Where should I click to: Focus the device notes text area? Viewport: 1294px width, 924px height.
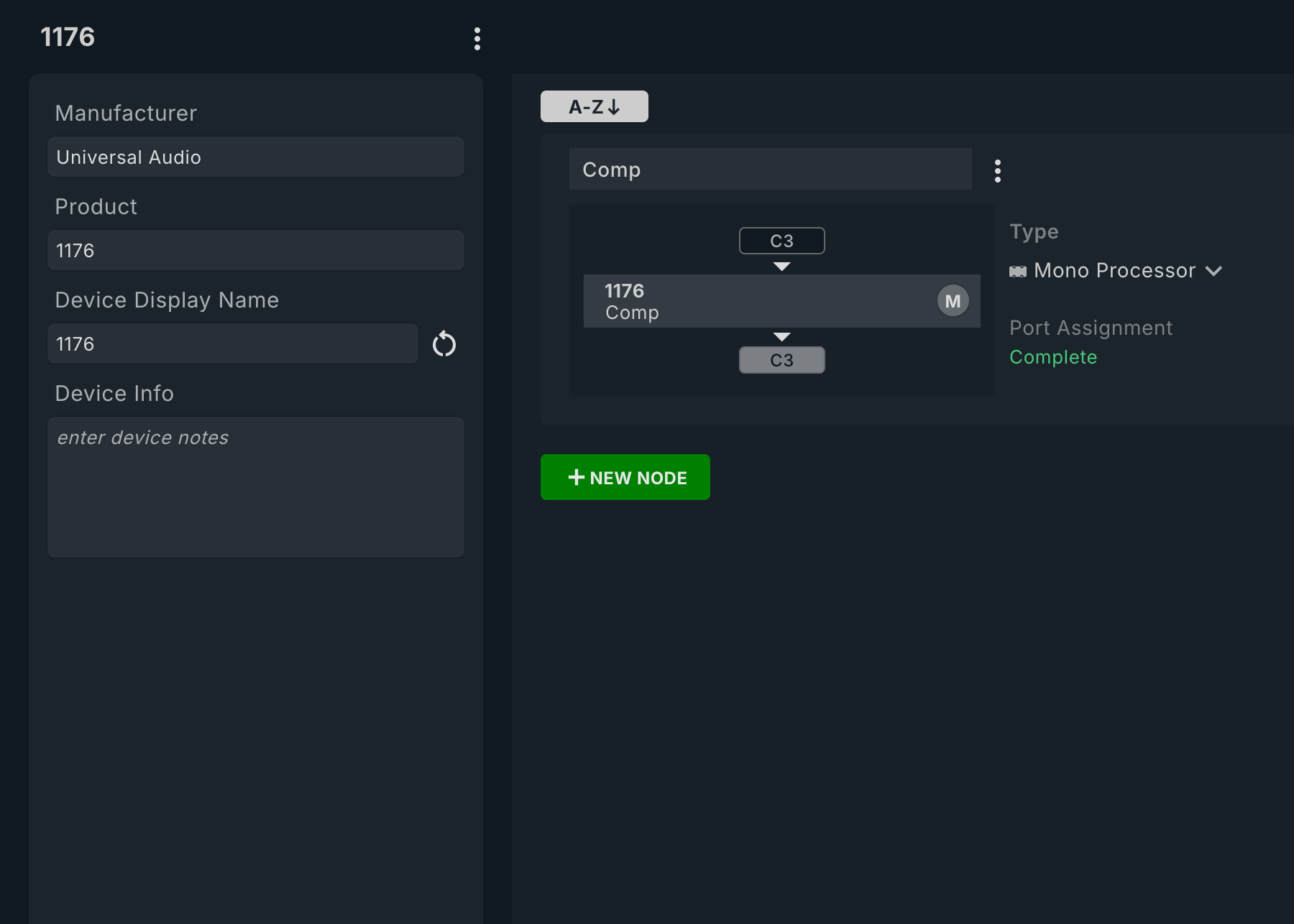(x=256, y=487)
